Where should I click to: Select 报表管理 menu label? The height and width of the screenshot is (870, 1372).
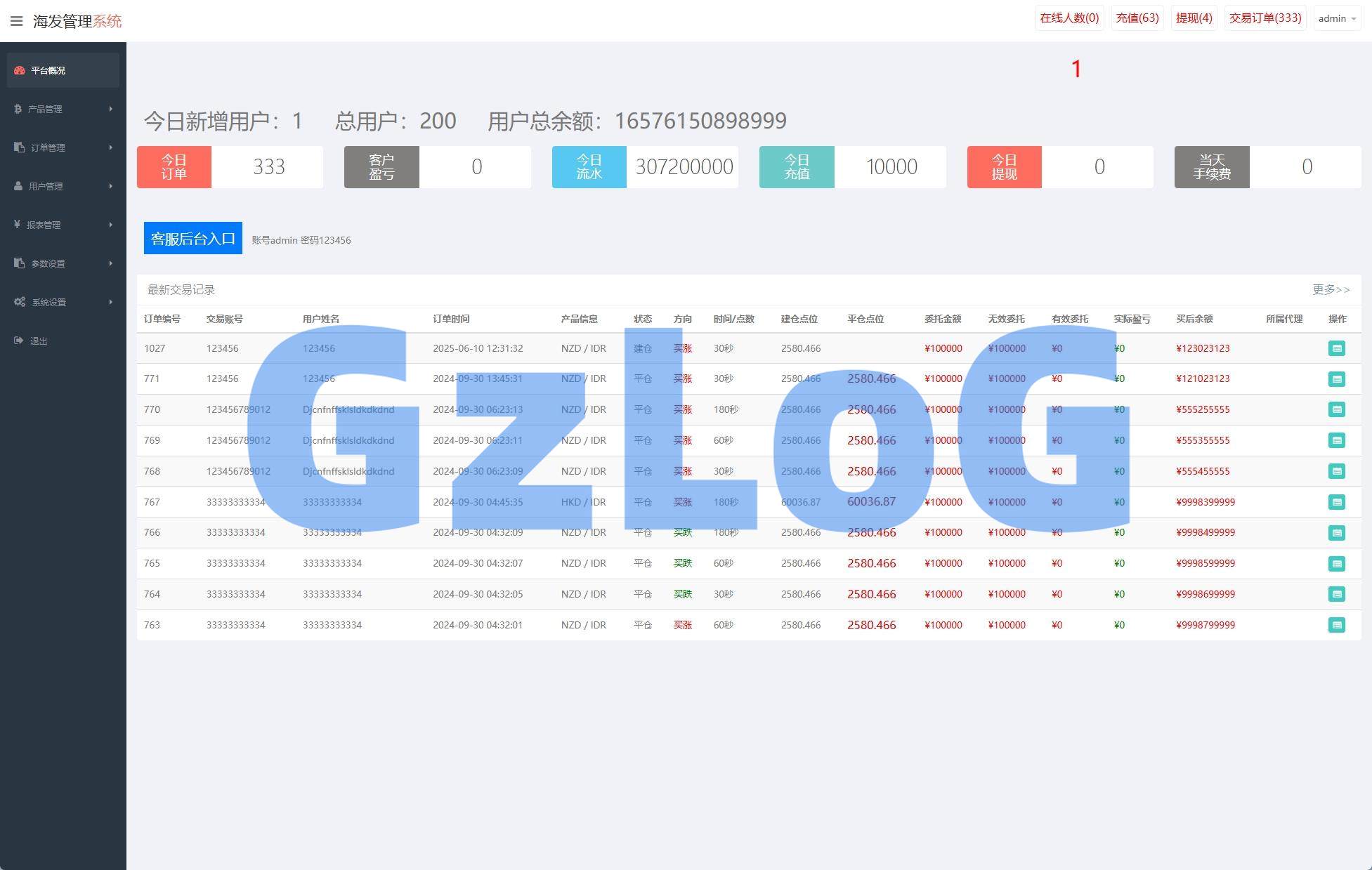[44, 225]
